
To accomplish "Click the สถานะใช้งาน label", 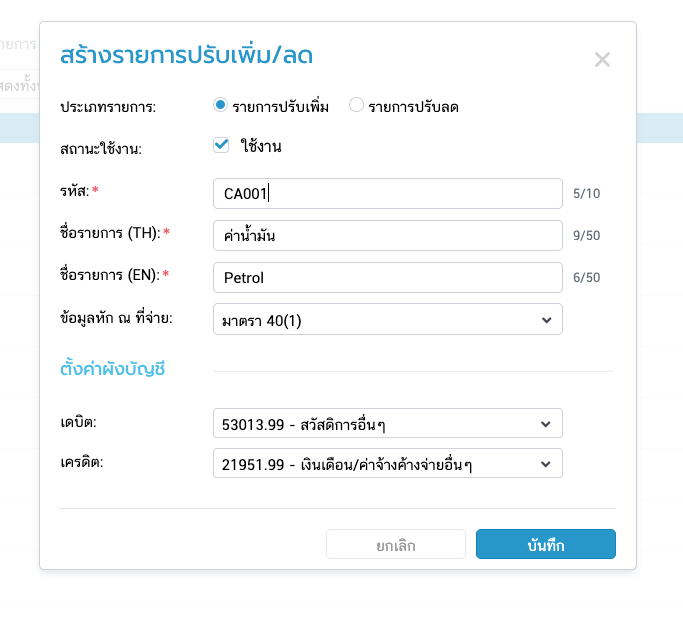I will pos(101,149).
